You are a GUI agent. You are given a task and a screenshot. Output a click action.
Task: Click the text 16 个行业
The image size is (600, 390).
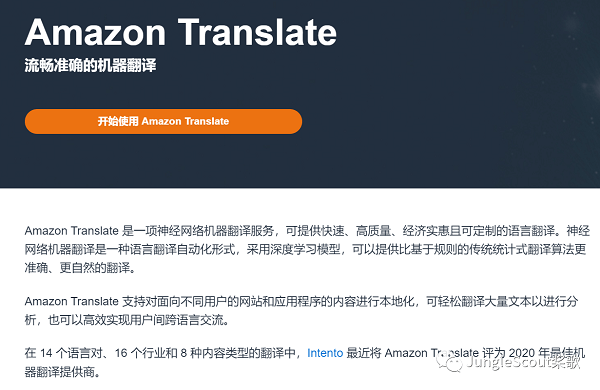click(140, 353)
